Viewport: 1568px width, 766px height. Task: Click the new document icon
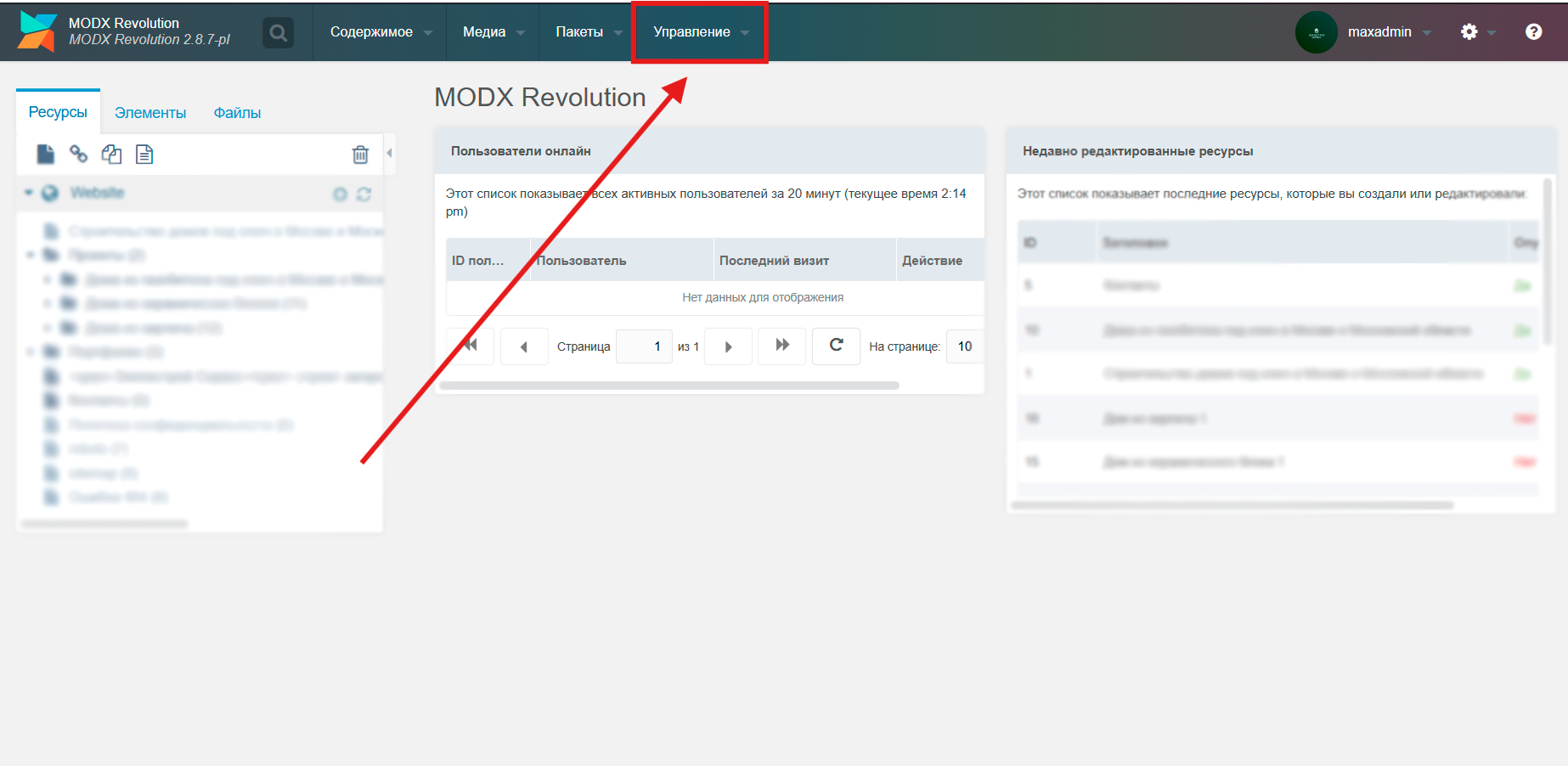[x=46, y=154]
